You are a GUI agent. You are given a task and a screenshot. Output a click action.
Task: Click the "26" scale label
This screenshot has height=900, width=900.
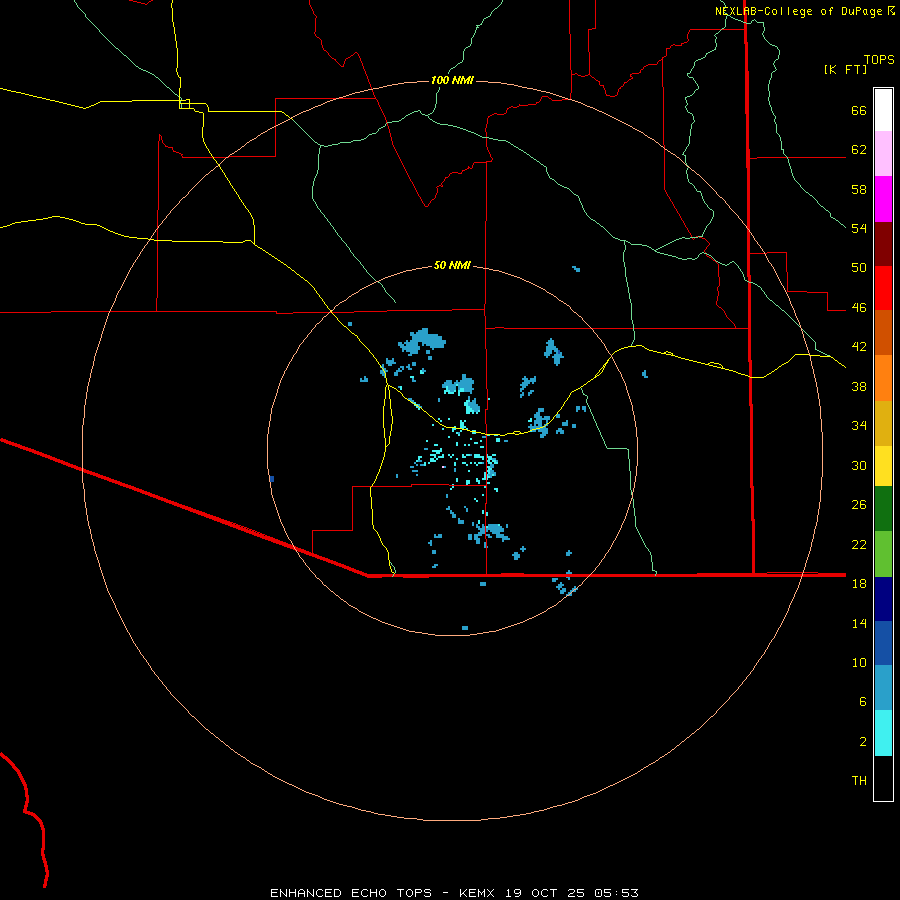[x=859, y=505]
